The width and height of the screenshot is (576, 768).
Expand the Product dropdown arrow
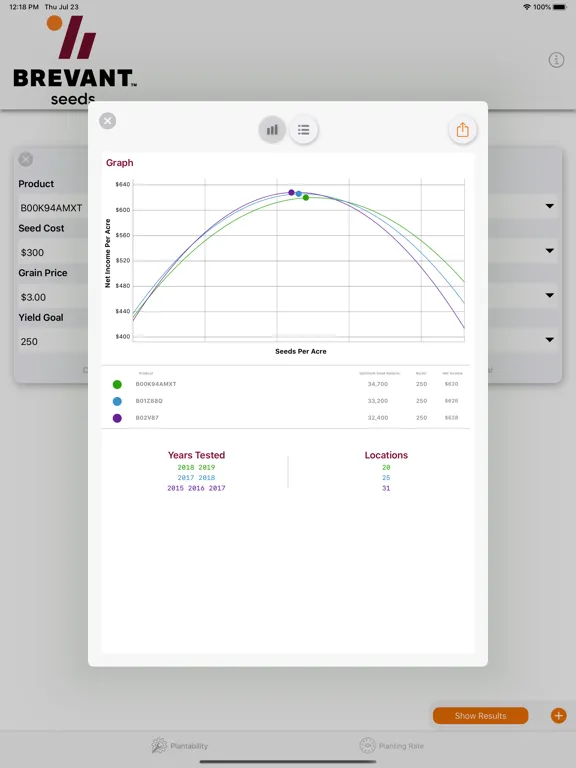[x=550, y=206]
